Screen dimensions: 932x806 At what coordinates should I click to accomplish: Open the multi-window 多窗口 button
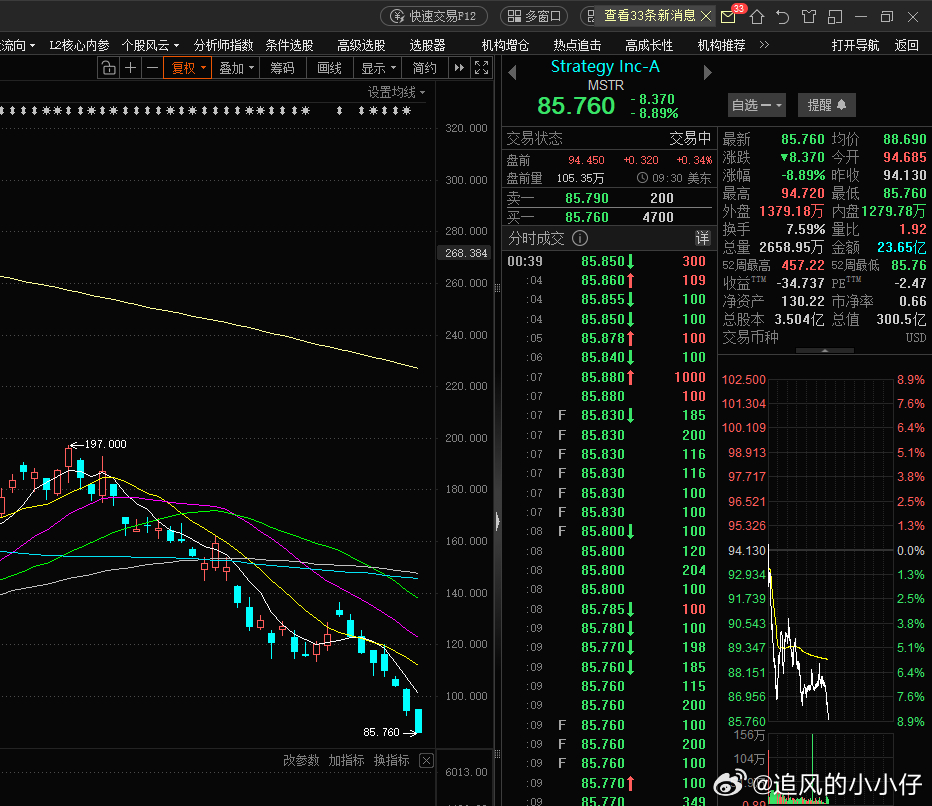(x=534, y=16)
